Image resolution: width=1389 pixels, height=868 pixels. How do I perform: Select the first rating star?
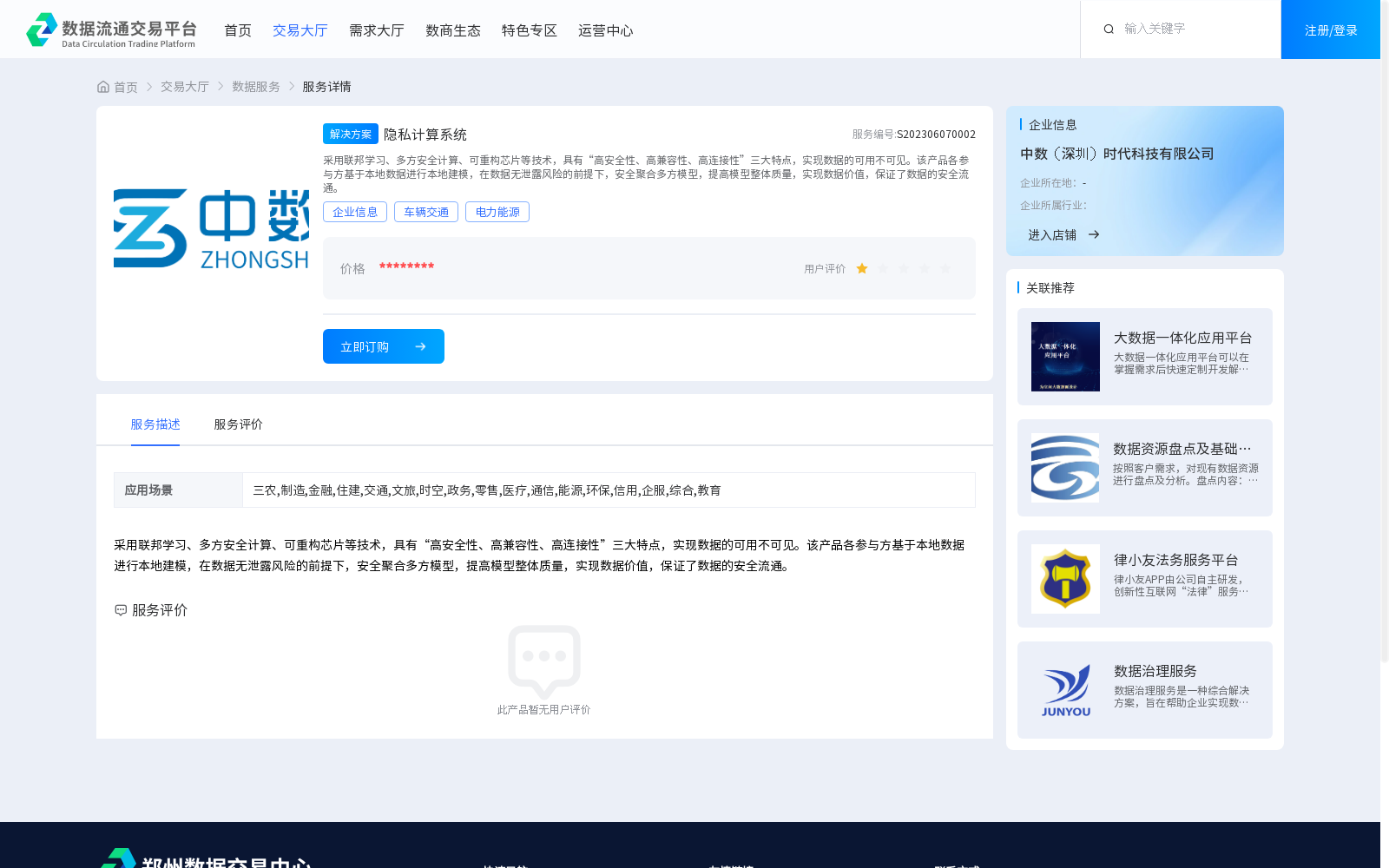(862, 269)
